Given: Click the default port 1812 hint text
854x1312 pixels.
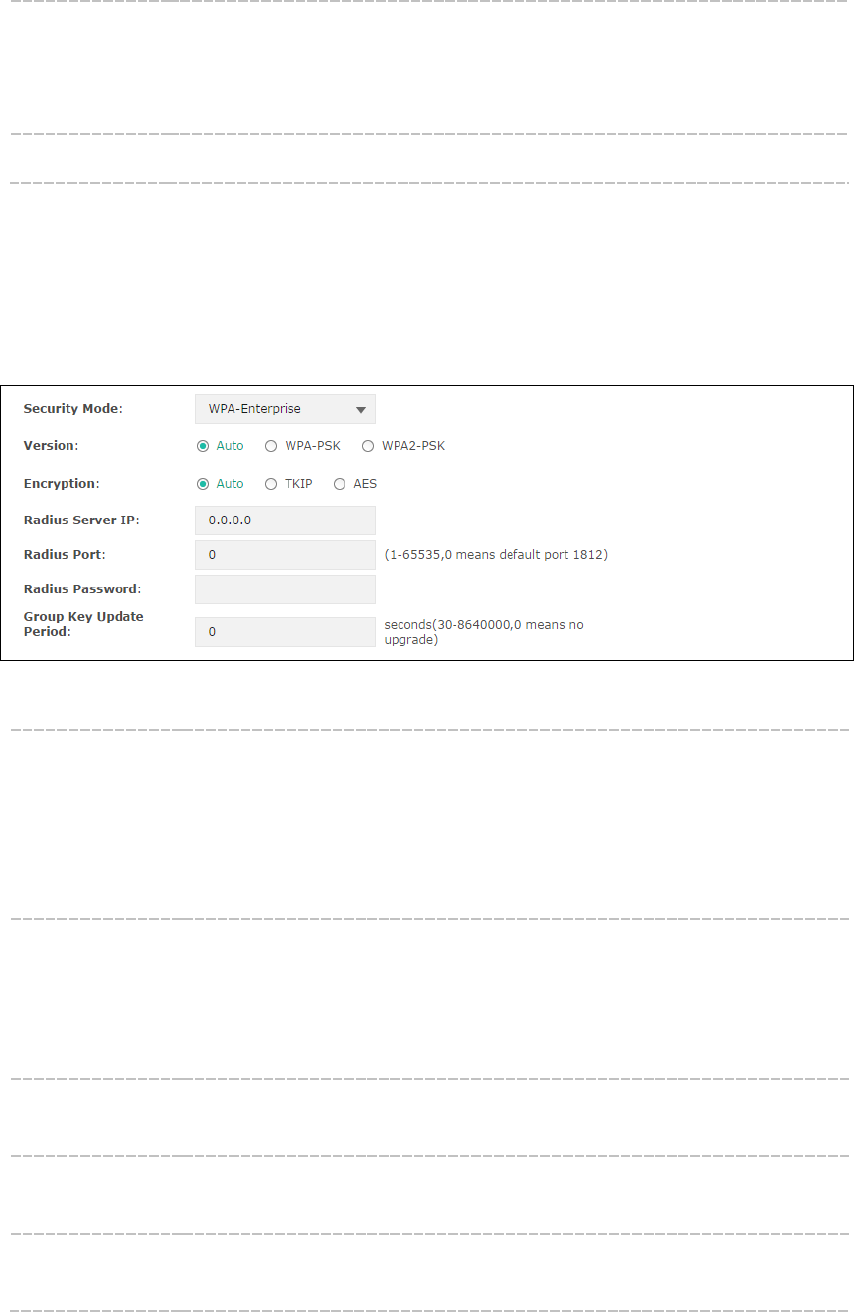Looking at the screenshot, I should (496, 555).
